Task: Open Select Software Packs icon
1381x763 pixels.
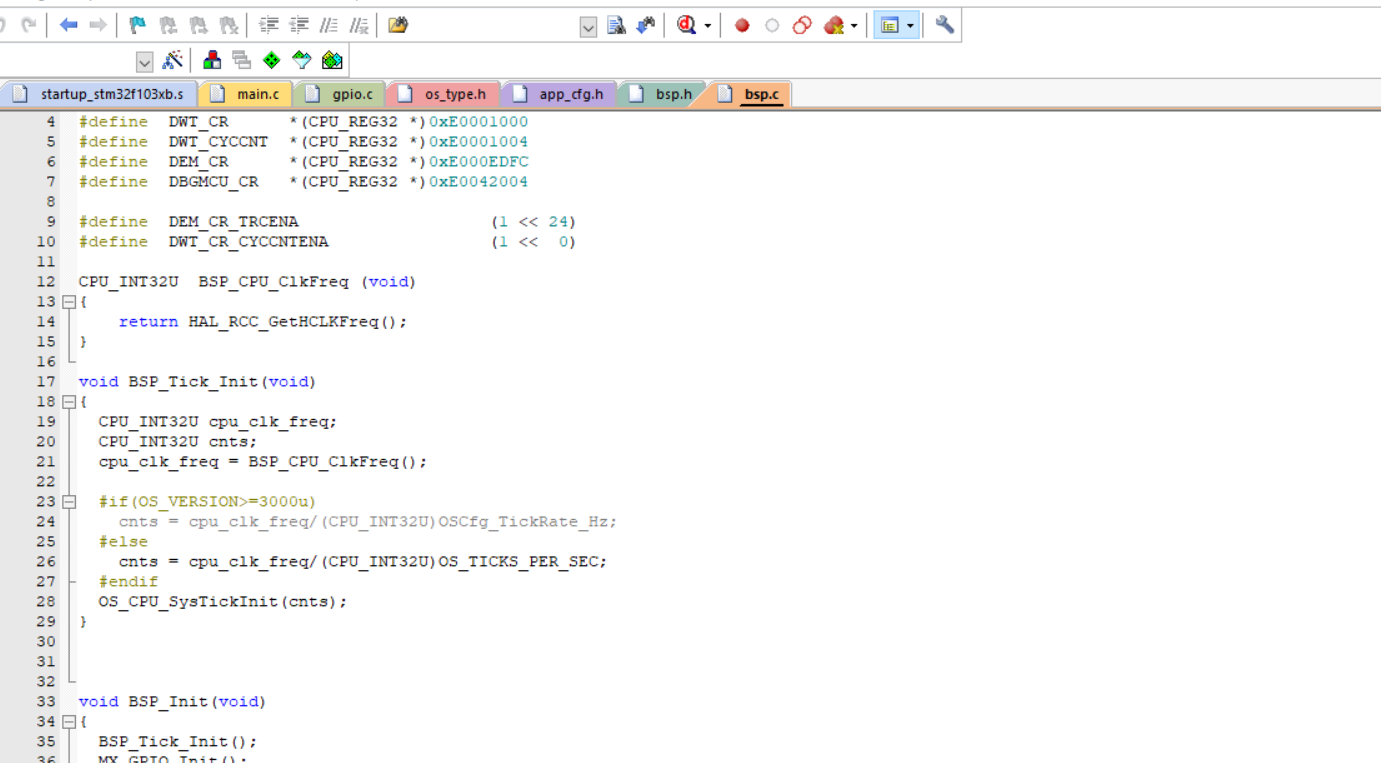Action: [302, 60]
